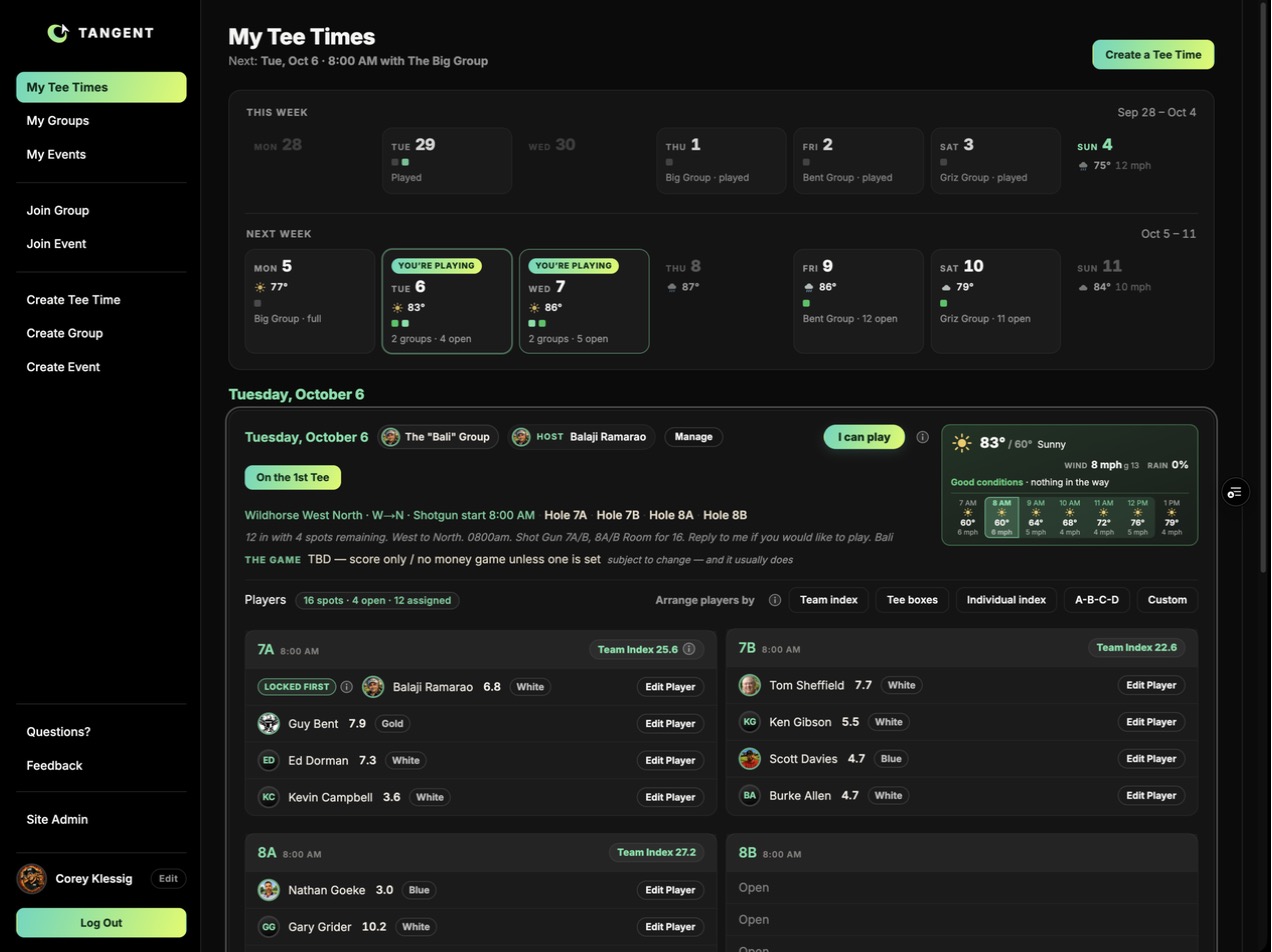This screenshot has height=952, width=1272.
Task: Click the Tangent logo icon
Action: coord(58,33)
